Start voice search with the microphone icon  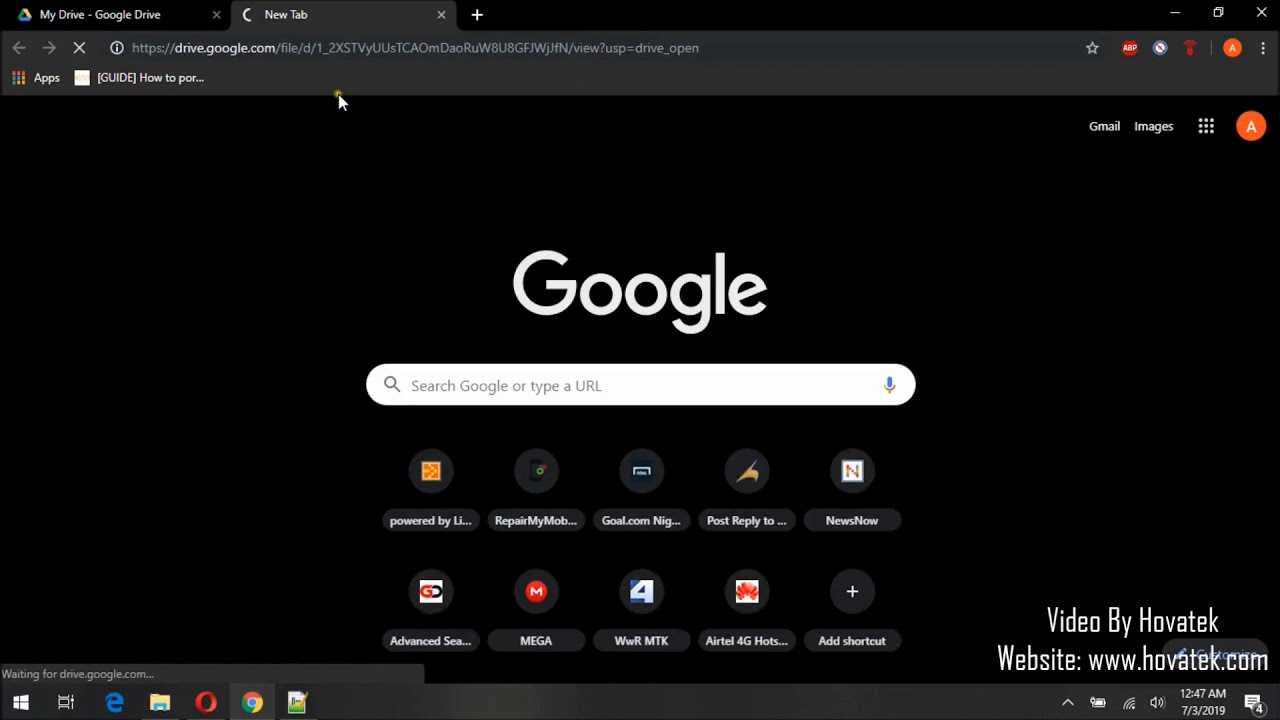[x=889, y=385]
